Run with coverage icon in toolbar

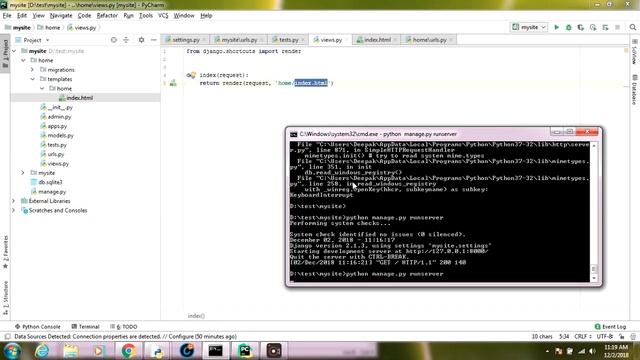click(x=581, y=27)
